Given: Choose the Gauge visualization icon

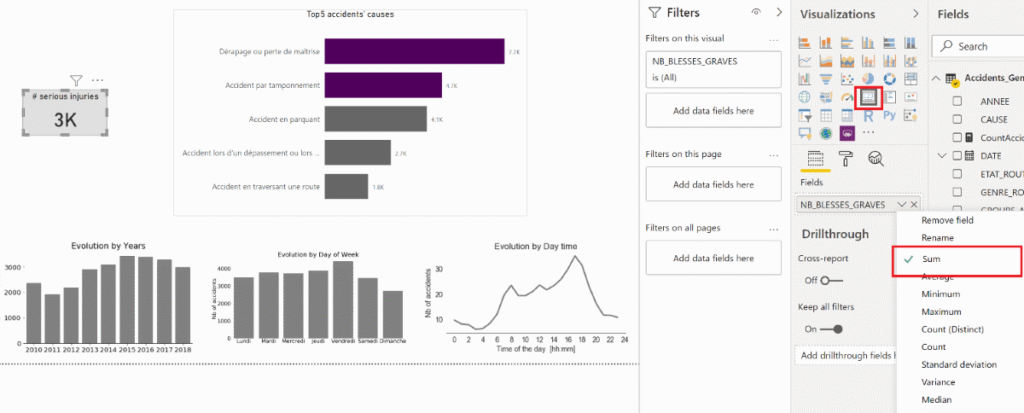Looking at the screenshot, I should point(848,97).
